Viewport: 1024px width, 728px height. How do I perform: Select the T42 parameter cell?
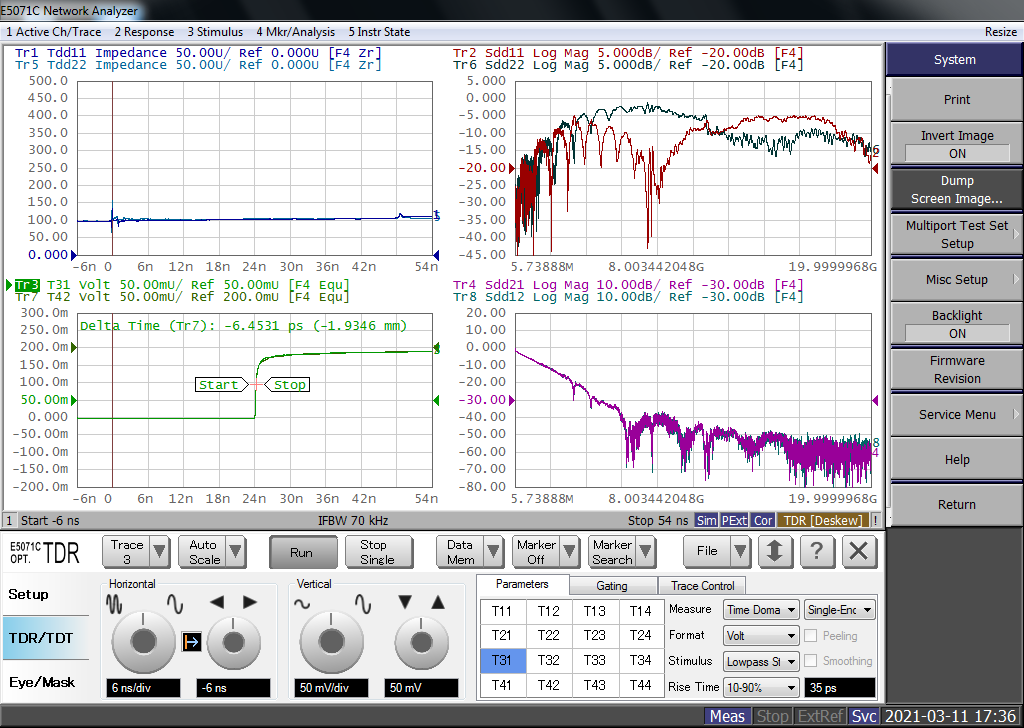(548, 685)
